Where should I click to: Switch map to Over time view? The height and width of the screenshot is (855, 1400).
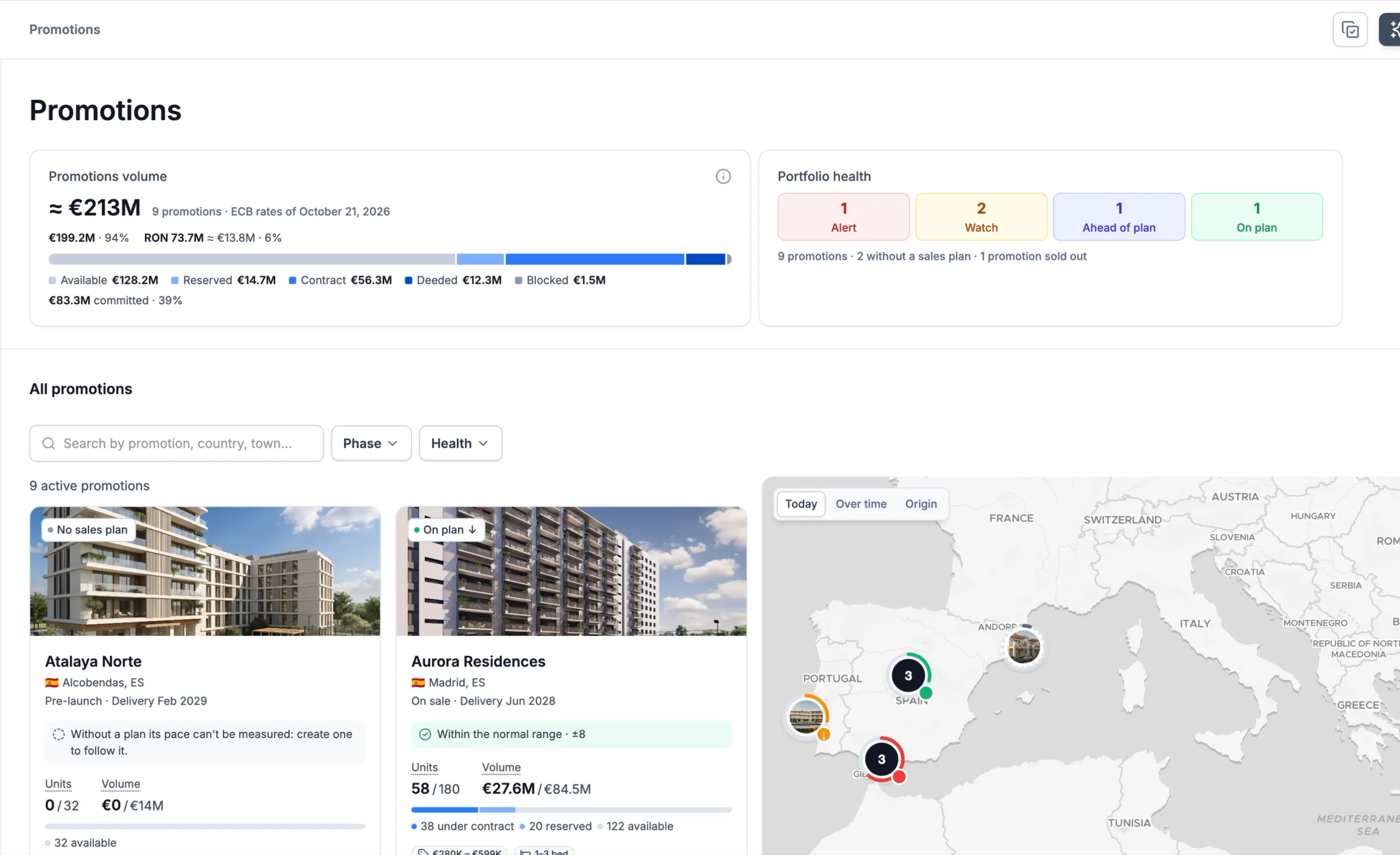point(861,504)
